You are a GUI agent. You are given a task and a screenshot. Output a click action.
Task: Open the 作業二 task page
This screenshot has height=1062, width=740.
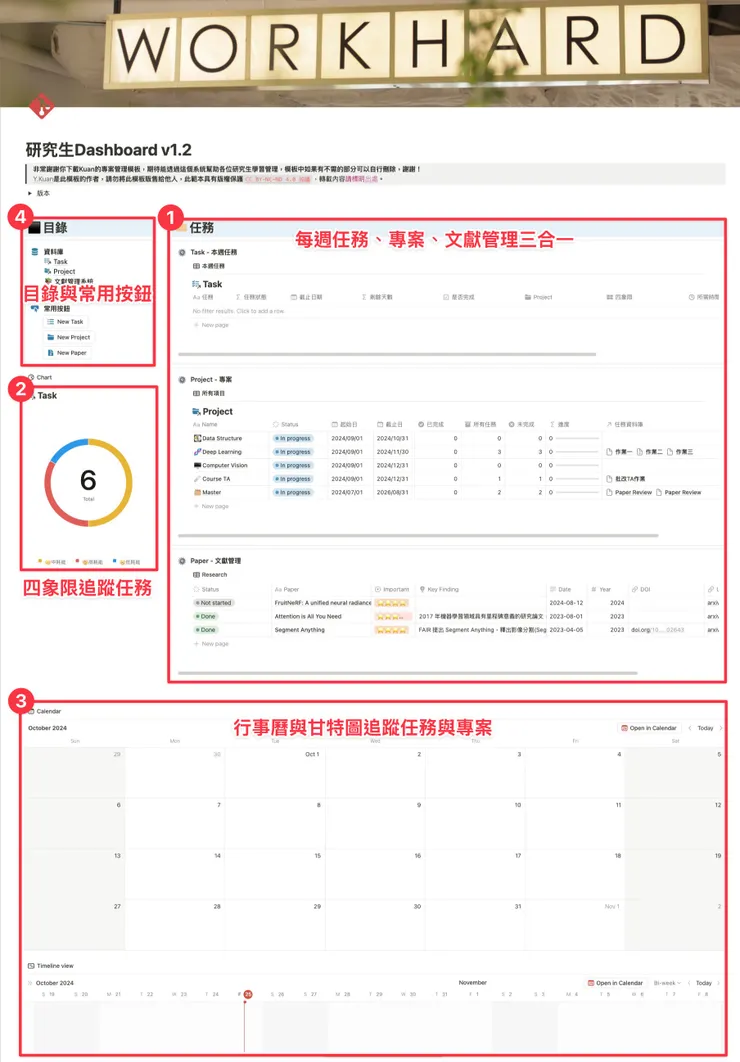tap(649, 452)
